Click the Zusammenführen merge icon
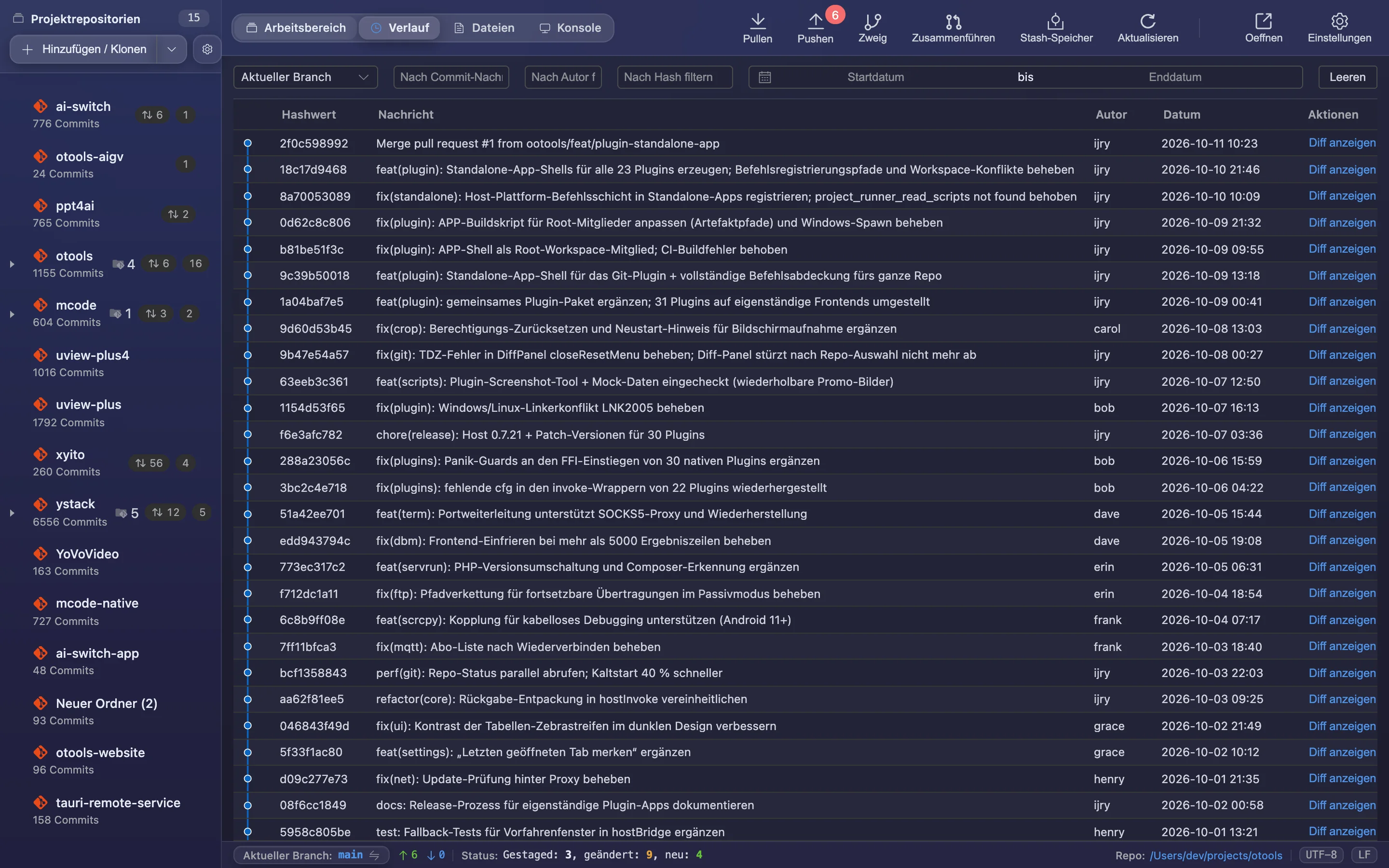This screenshot has width=1389, height=868. [953, 21]
